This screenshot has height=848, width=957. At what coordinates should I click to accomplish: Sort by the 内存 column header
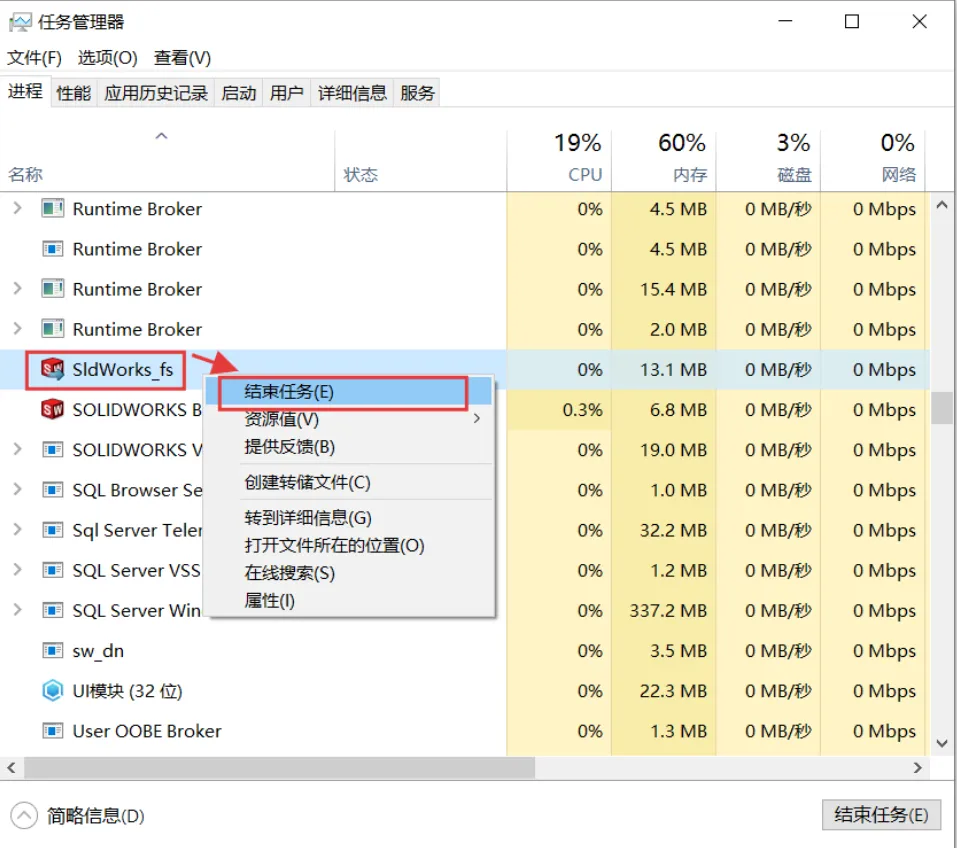click(x=663, y=161)
